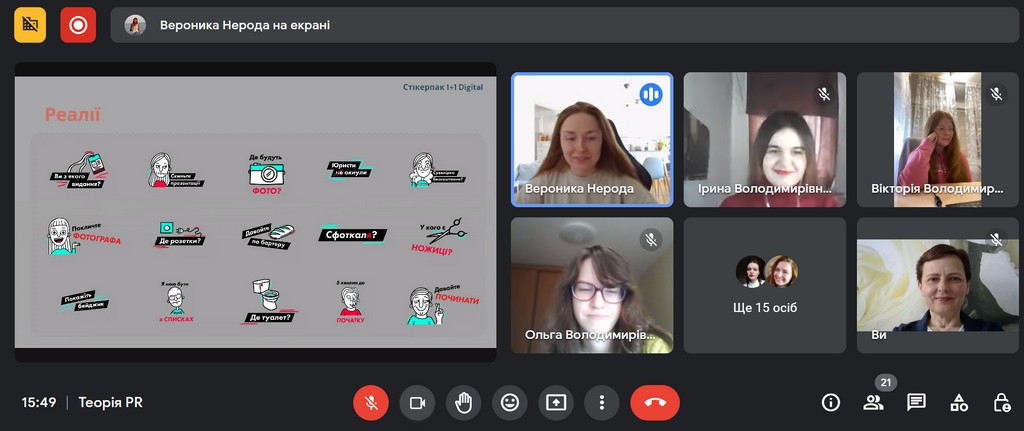Open the meeting details info icon
Viewport: 1024px width, 431px height.
point(830,402)
